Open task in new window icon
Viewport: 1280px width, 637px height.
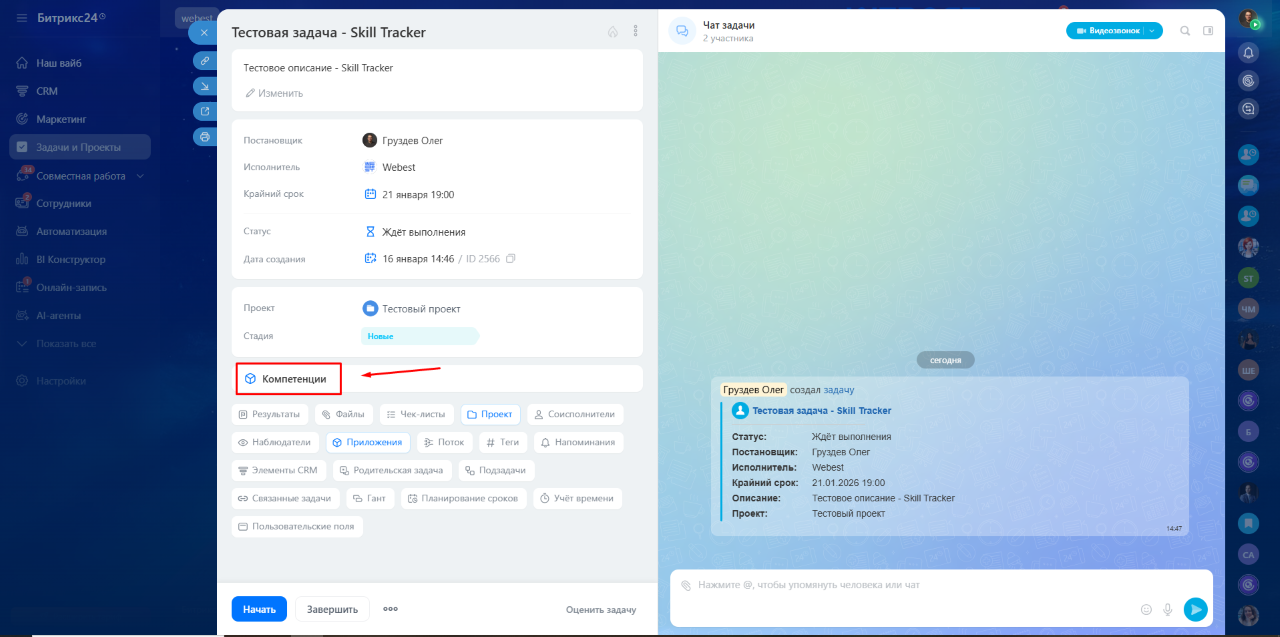pyautogui.click(x=205, y=111)
